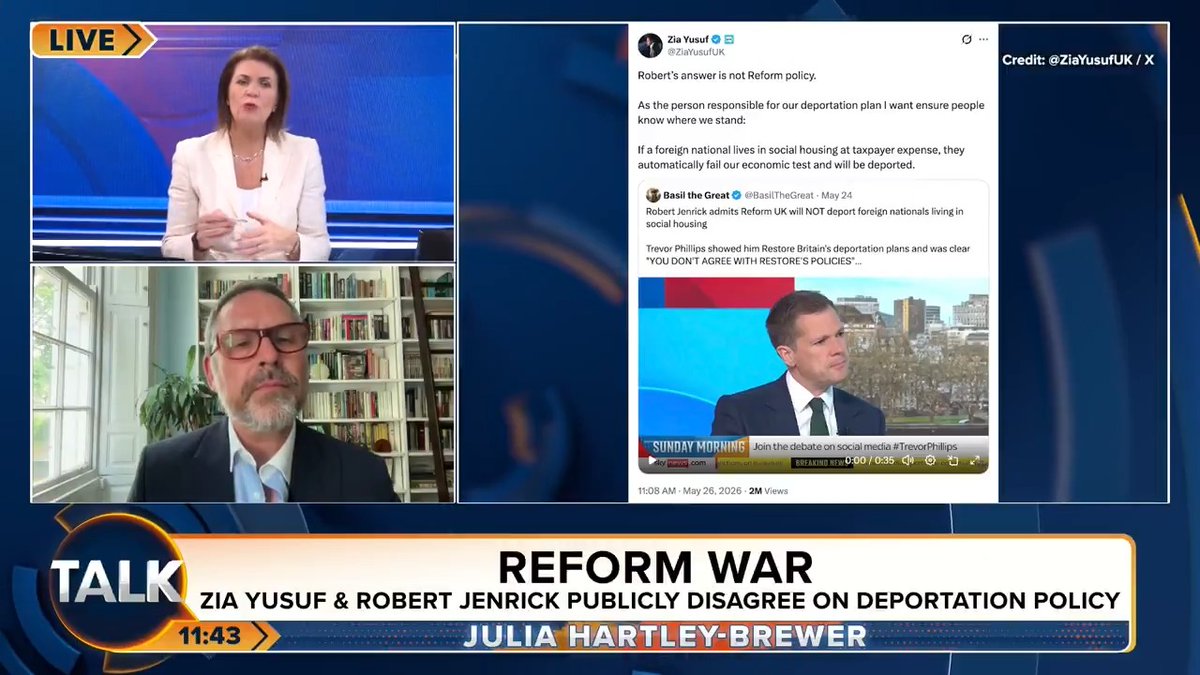Open the tweet's three-dot more menu
Screen dimensions: 1200x675
(984, 40)
